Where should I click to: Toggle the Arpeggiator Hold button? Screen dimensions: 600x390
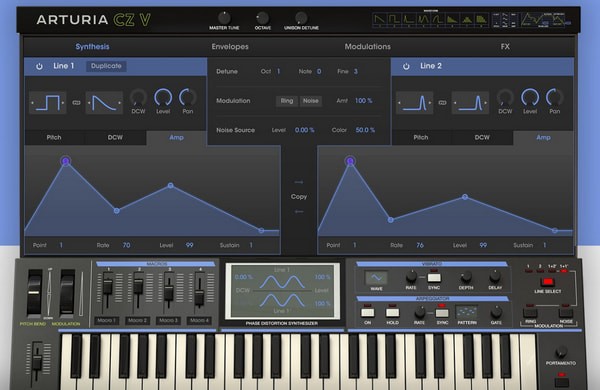(x=392, y=313)
